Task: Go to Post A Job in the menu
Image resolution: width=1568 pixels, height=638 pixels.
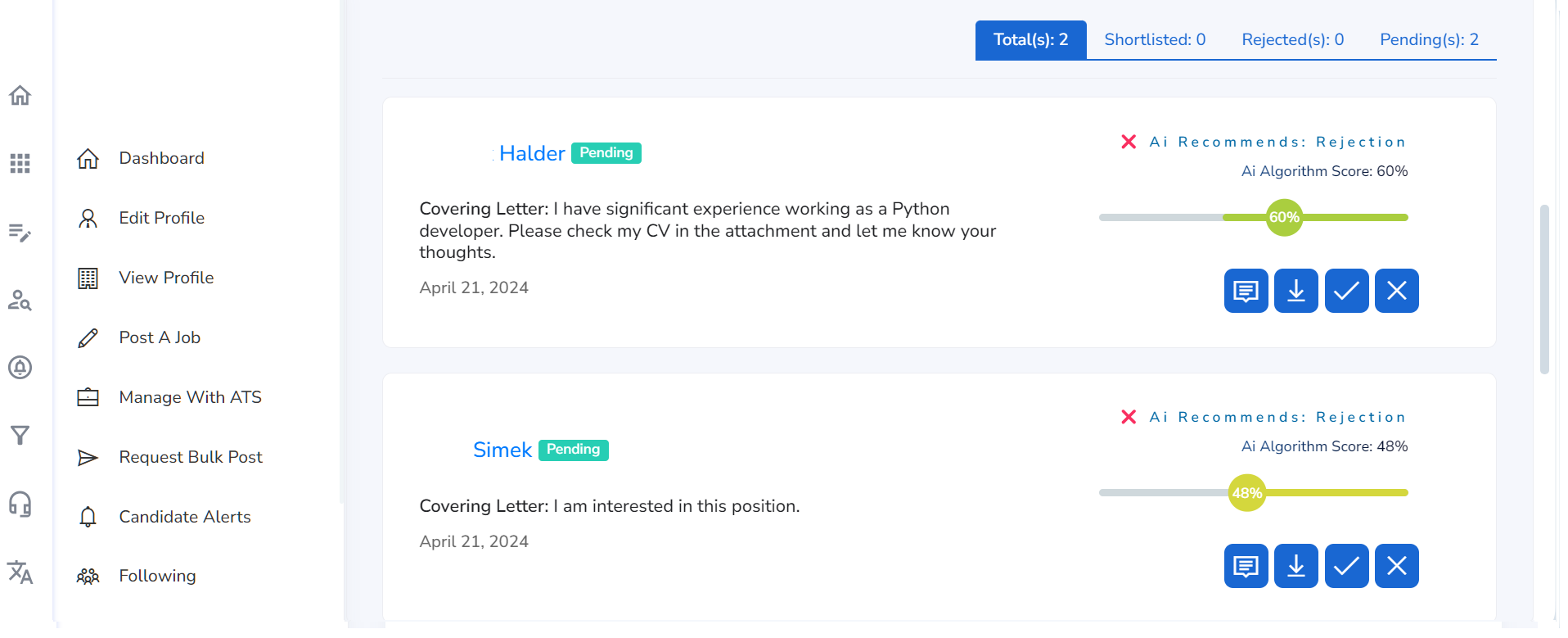Action: (160, 337)
